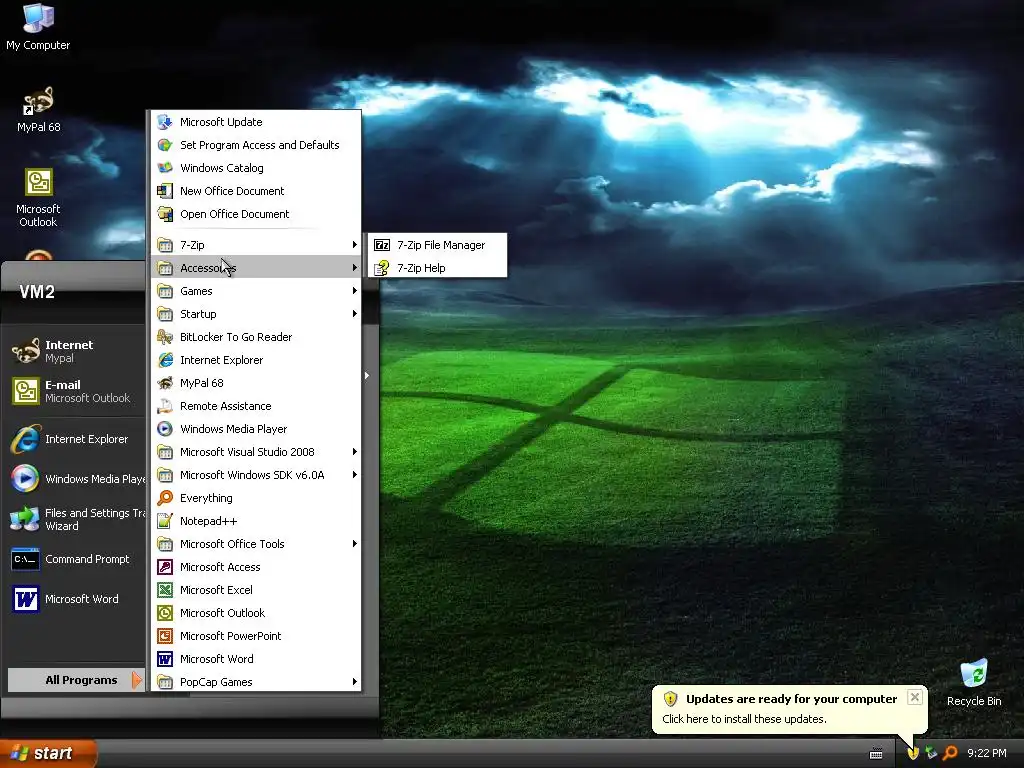Expand the Games submenu arrow
The image size is (1024, 768).
(x=355, y=291)
